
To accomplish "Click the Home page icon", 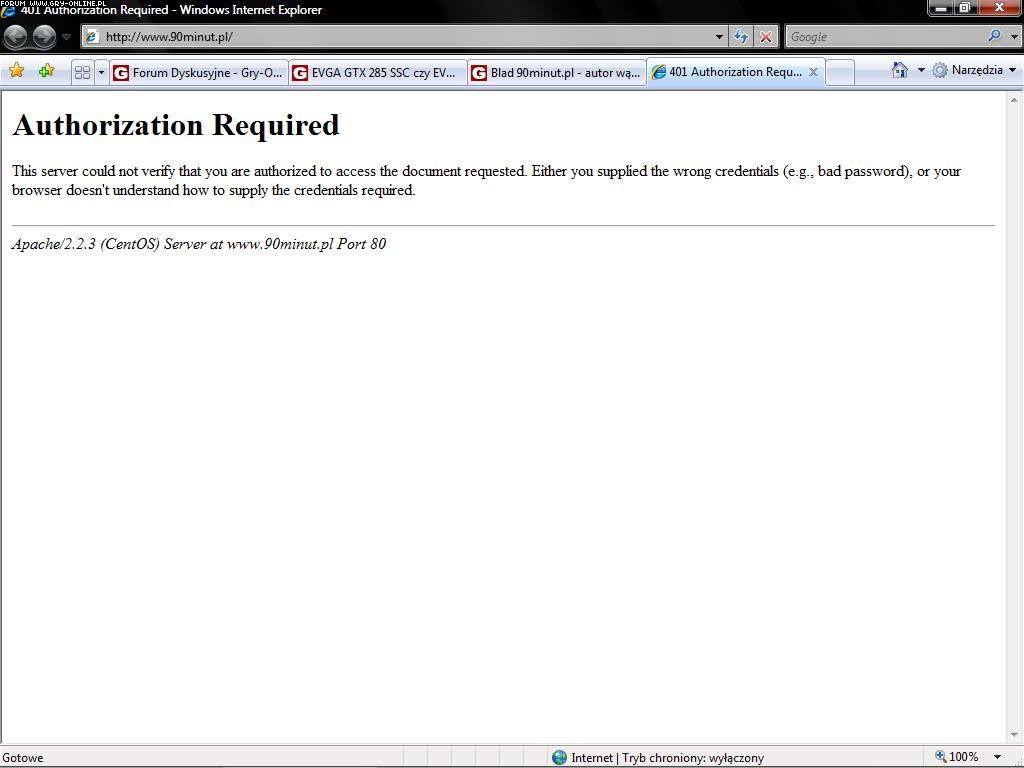I will click(x=900, y=70).
